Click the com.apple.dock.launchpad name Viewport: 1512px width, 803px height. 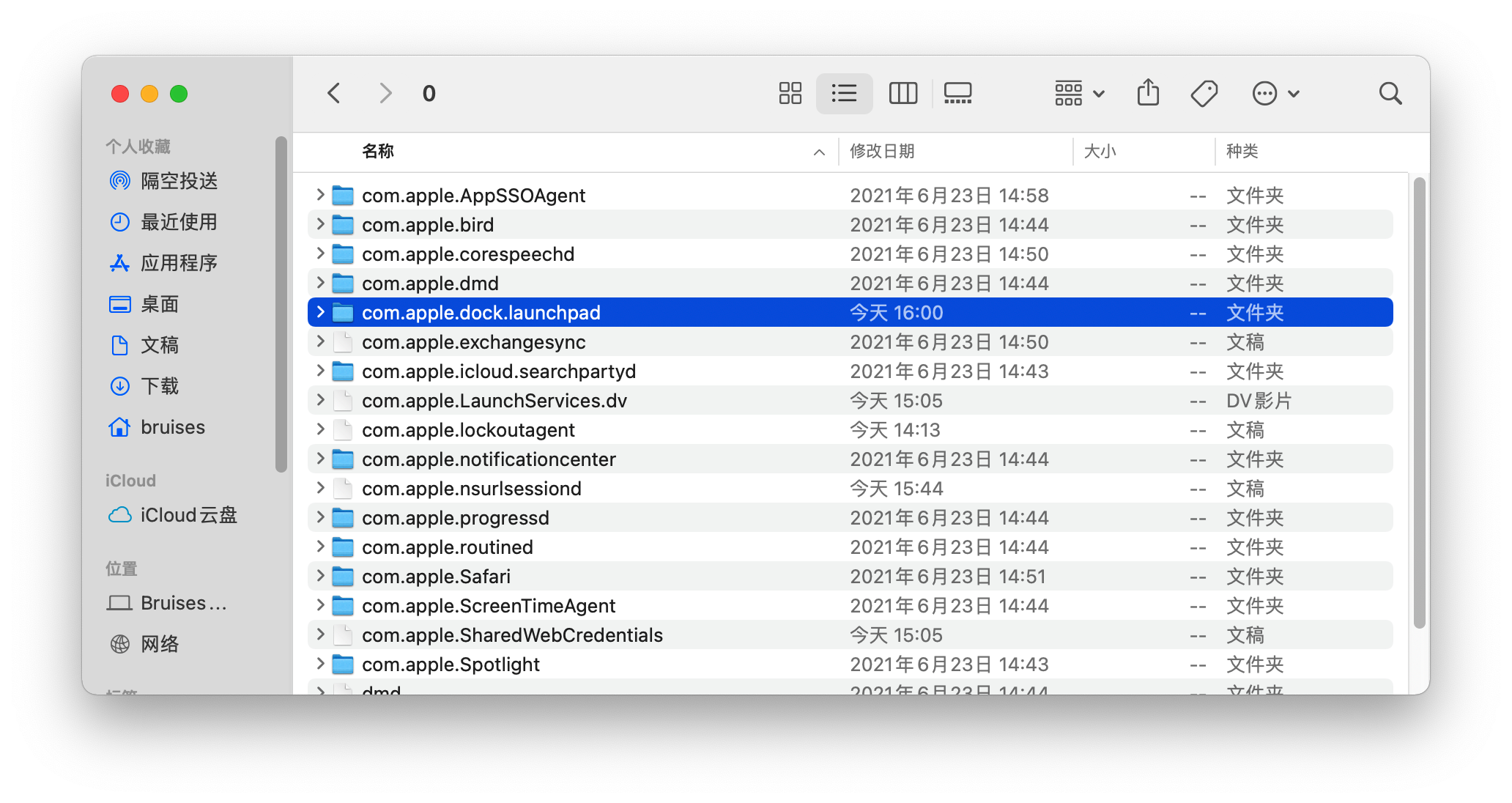pos(481,313)
